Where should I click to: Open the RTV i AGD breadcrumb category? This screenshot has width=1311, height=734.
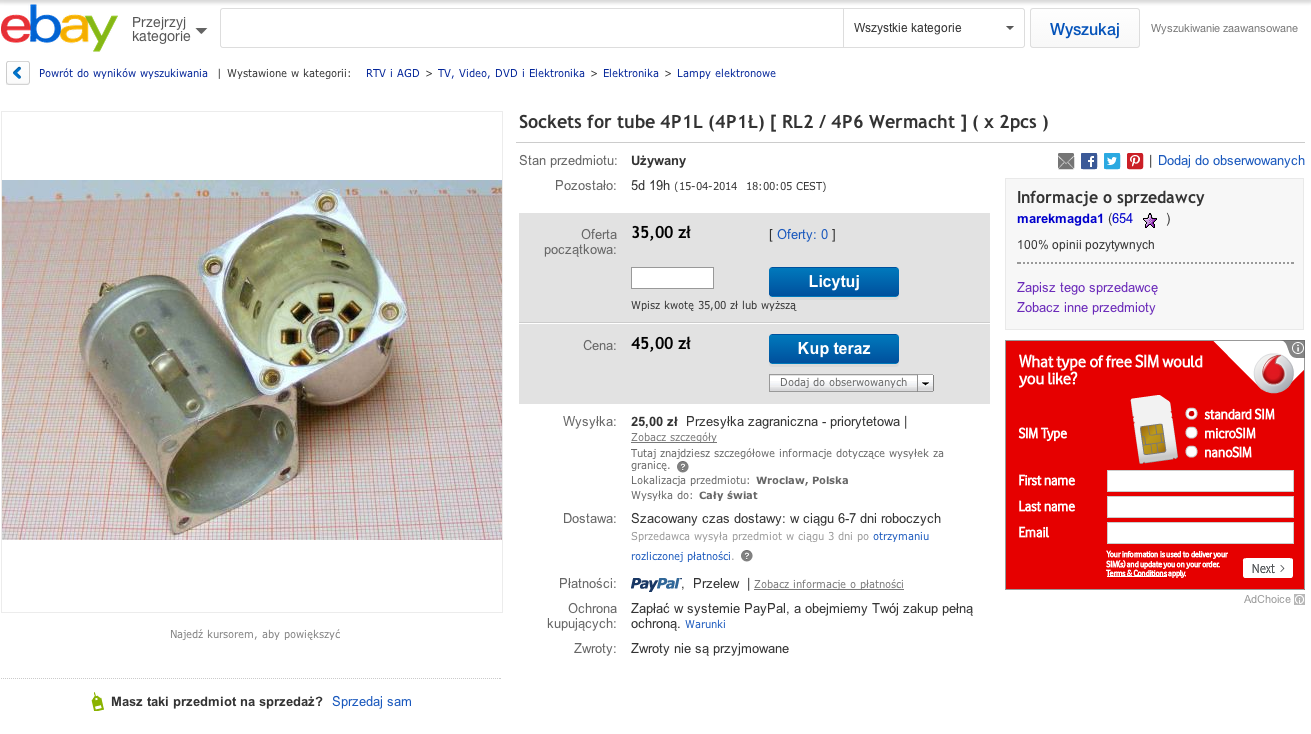393,73
